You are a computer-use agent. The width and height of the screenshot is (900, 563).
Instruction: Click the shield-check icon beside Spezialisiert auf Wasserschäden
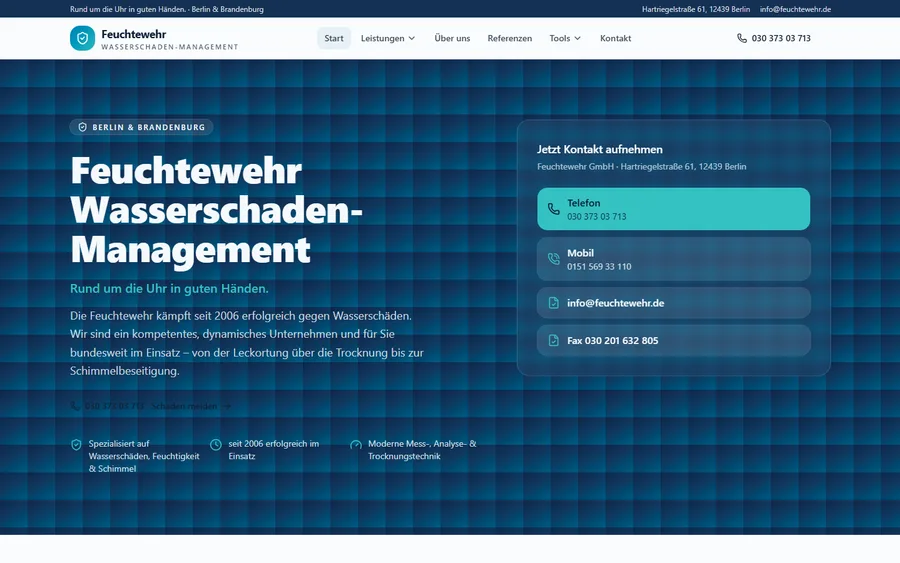(x=76, y=444)
